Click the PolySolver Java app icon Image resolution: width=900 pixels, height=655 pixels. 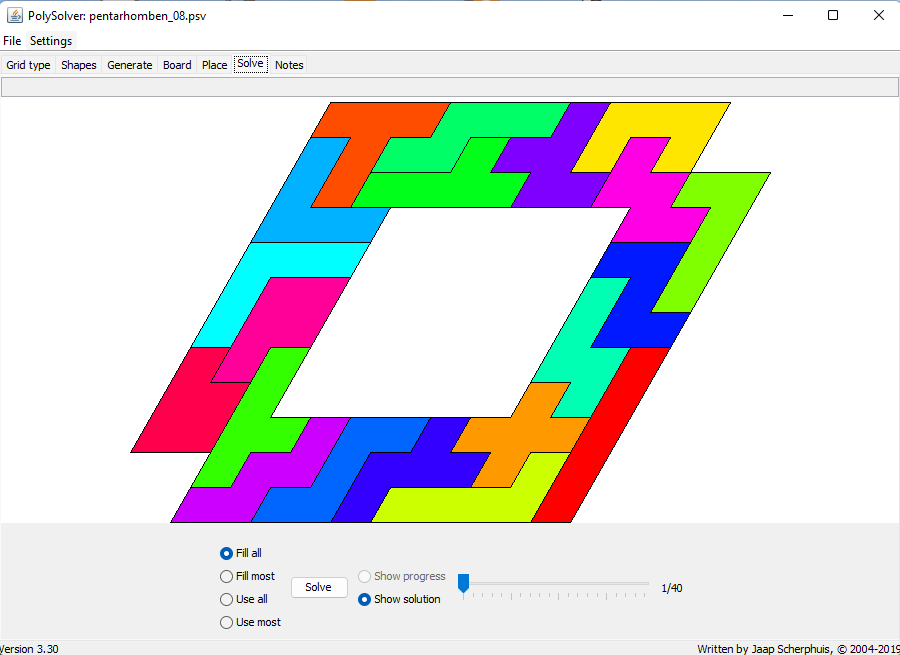[x=14, y=15]
